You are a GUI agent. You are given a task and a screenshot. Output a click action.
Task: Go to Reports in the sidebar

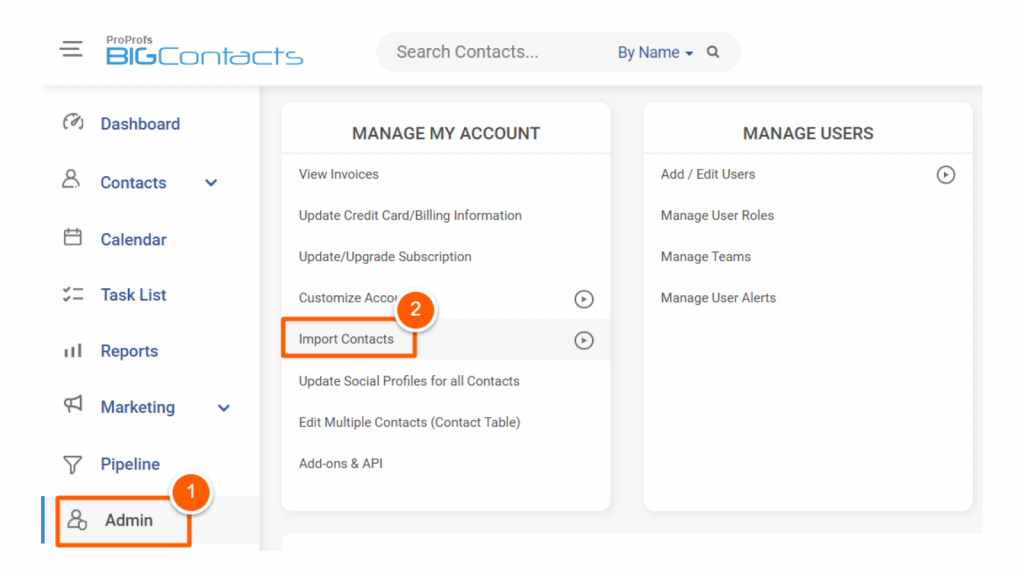[129, 351]
